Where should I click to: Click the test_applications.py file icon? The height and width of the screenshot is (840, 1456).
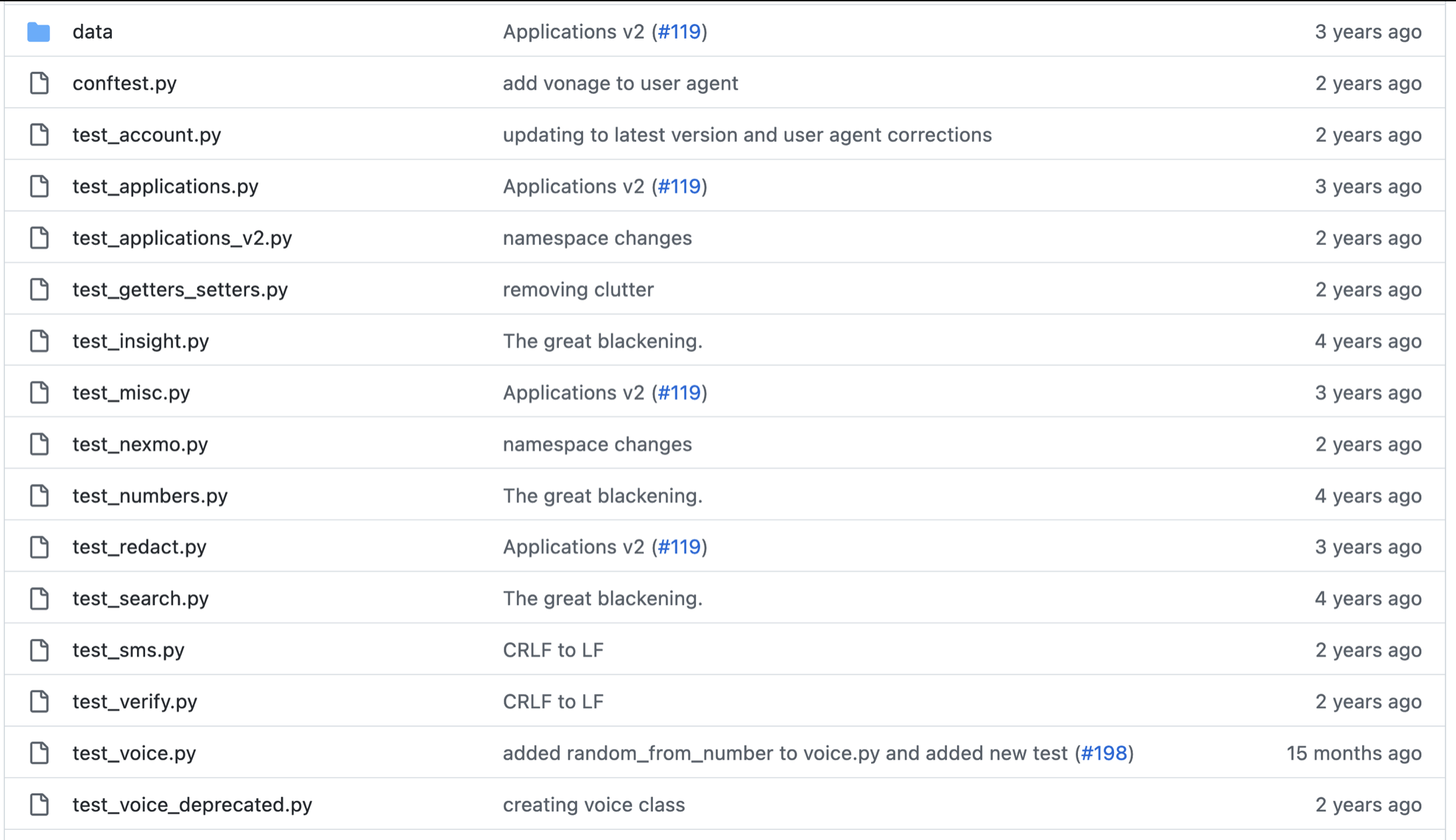tap(39, 186)
